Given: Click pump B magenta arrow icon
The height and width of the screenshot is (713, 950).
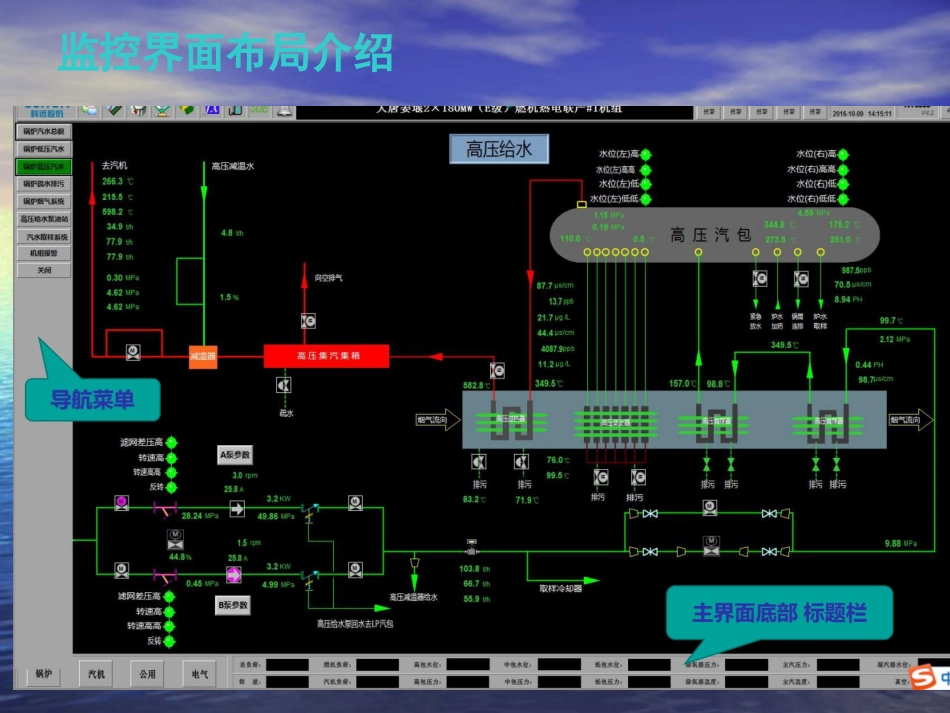Looking at the screenshot, I should (x=234, y=574).
